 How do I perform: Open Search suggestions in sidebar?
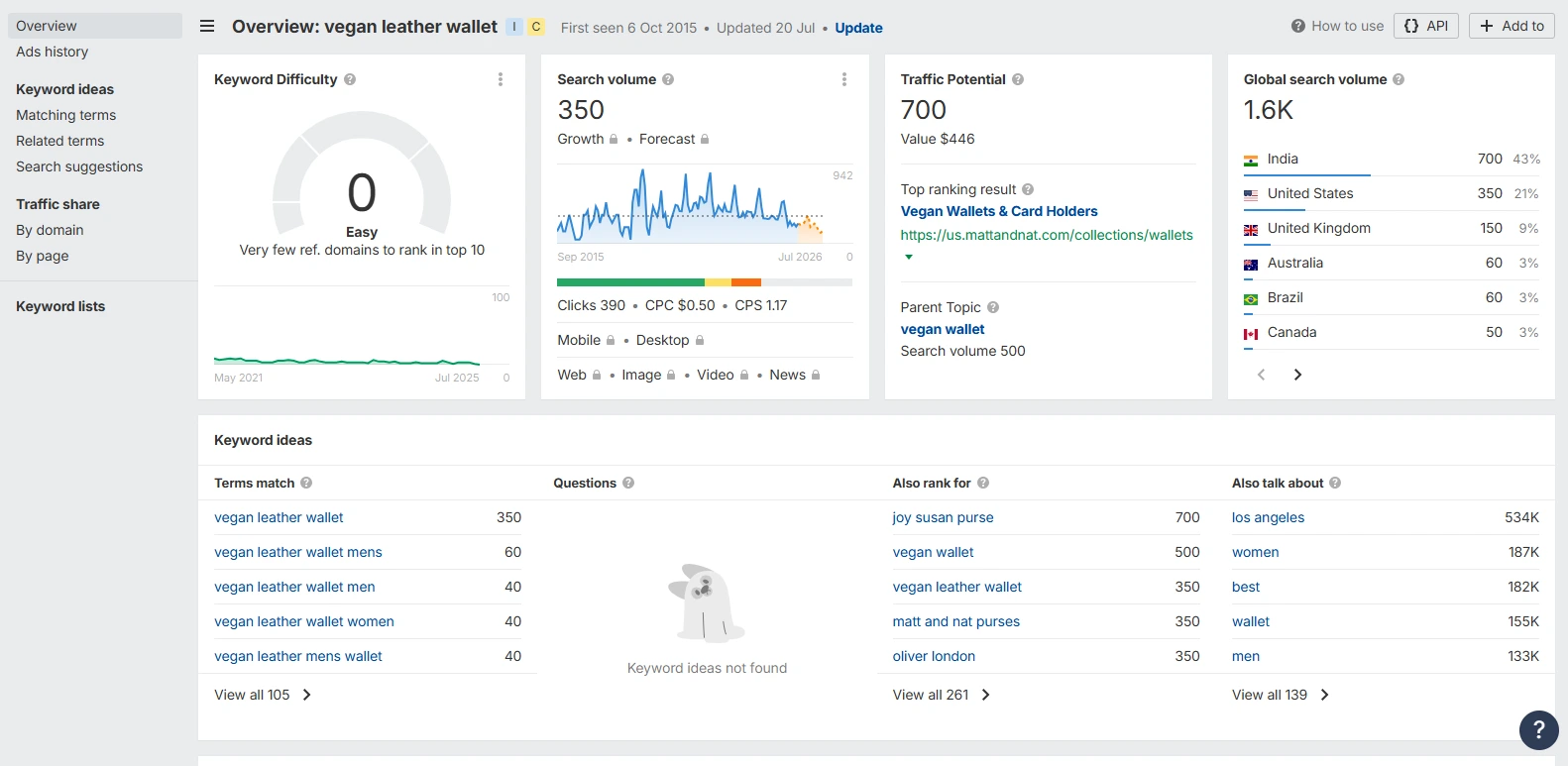tap(79, 166)
